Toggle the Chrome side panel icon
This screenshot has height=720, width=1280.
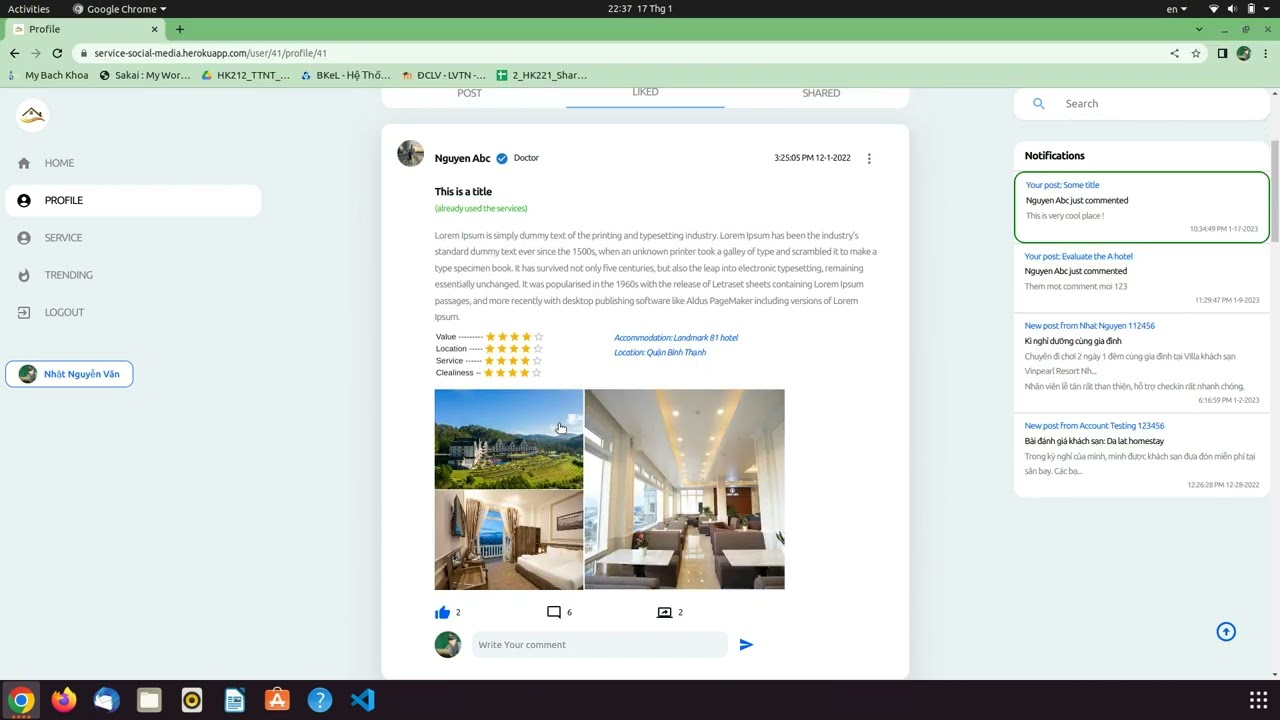click(x=1222, y=53)
